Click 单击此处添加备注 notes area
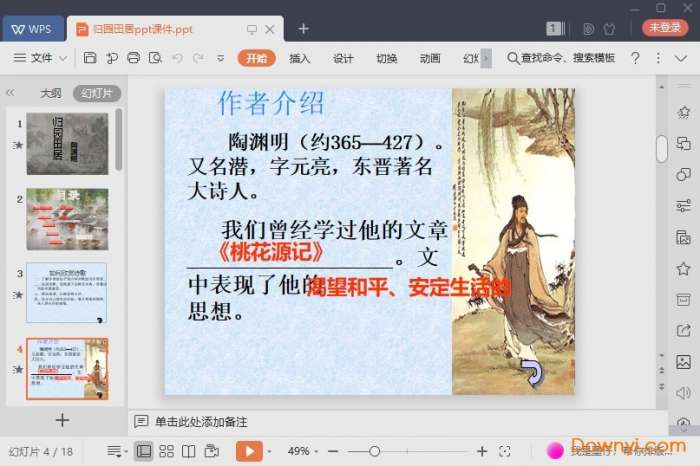This screenshot has width=700, height=466. pos(201,422)
